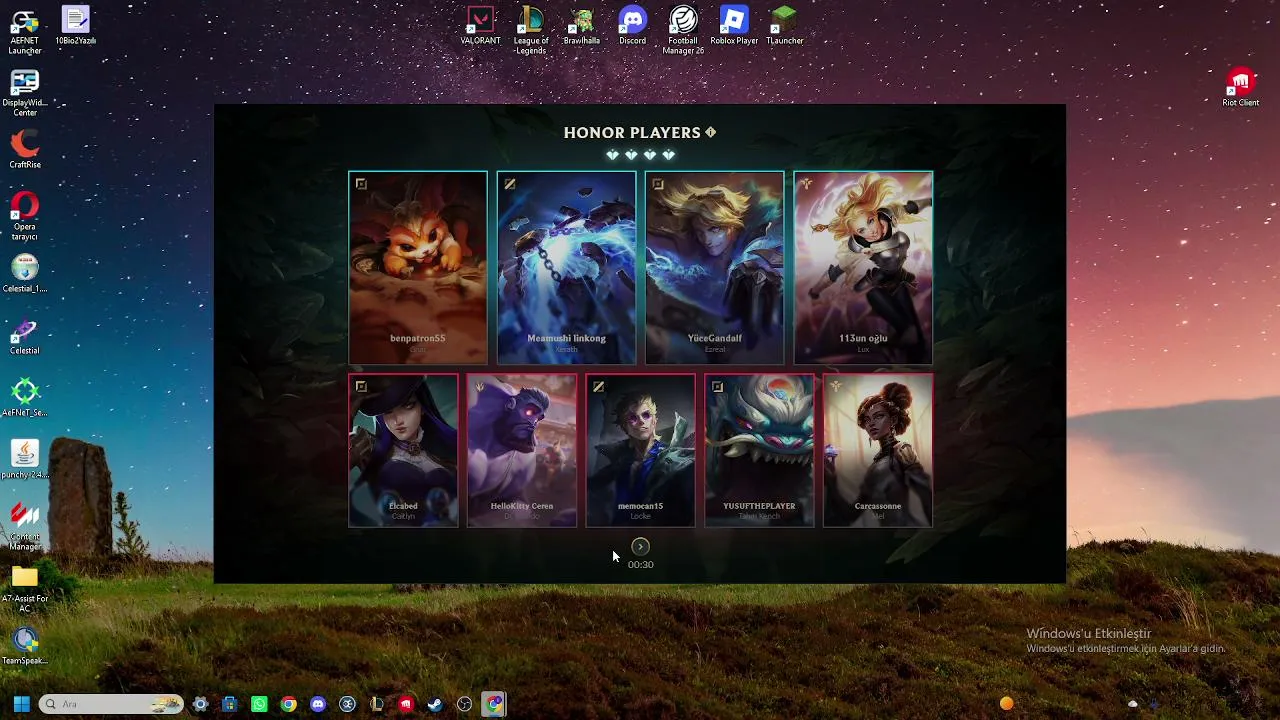Select the 10Bio2Yazılı document on desktop
The image size is (1280, 720).
pos(75,26)
